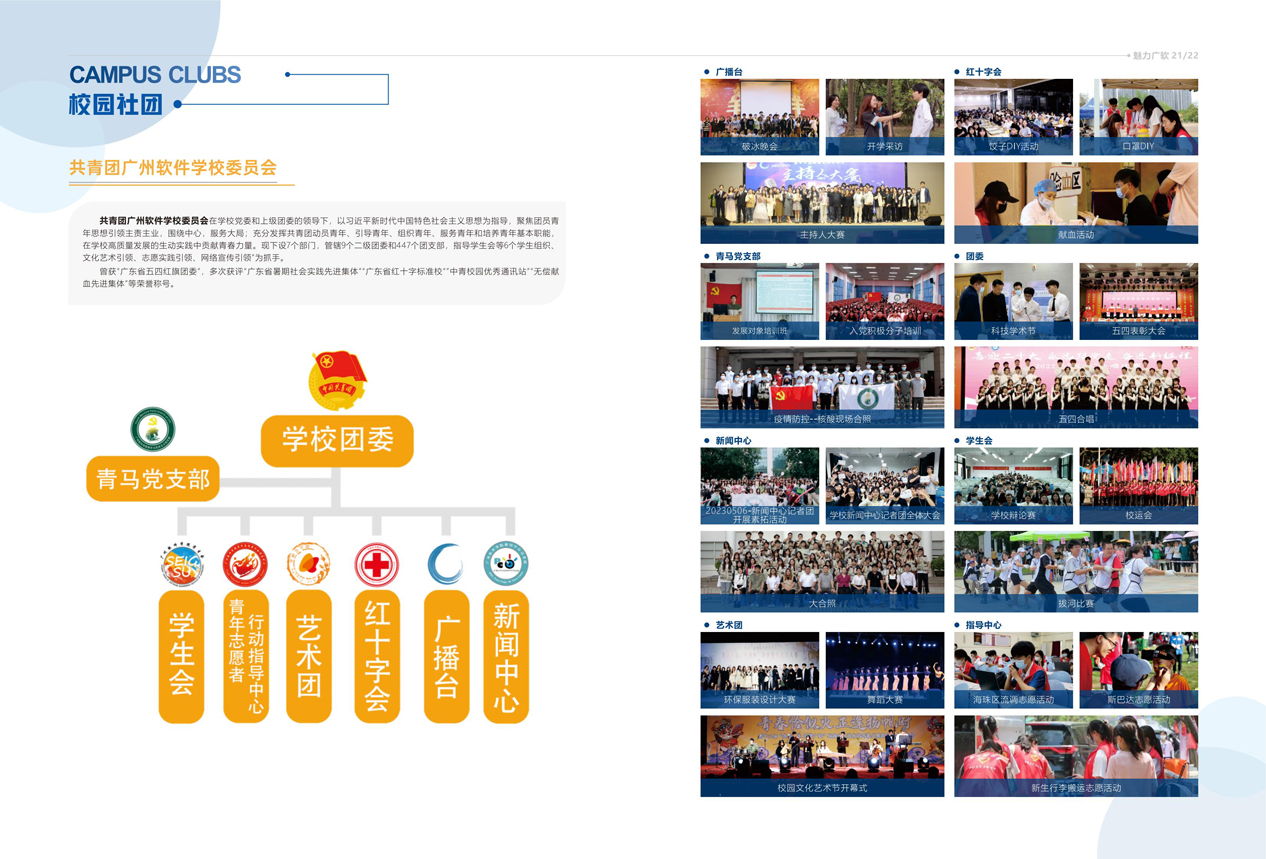Select the 新闻中心 heading above the photos
Screen dimensions: 1266x859
coord(733,440)
